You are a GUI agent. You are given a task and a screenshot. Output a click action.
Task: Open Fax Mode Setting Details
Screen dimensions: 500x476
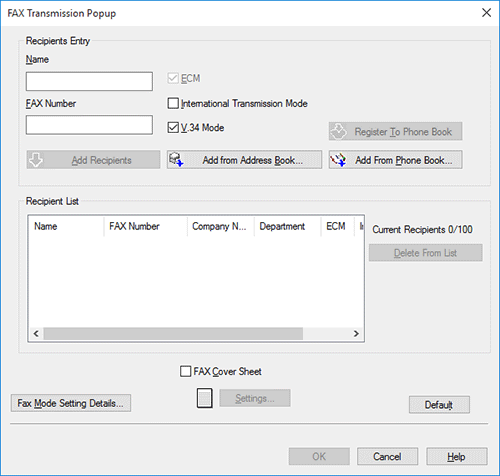click(71, 403)
